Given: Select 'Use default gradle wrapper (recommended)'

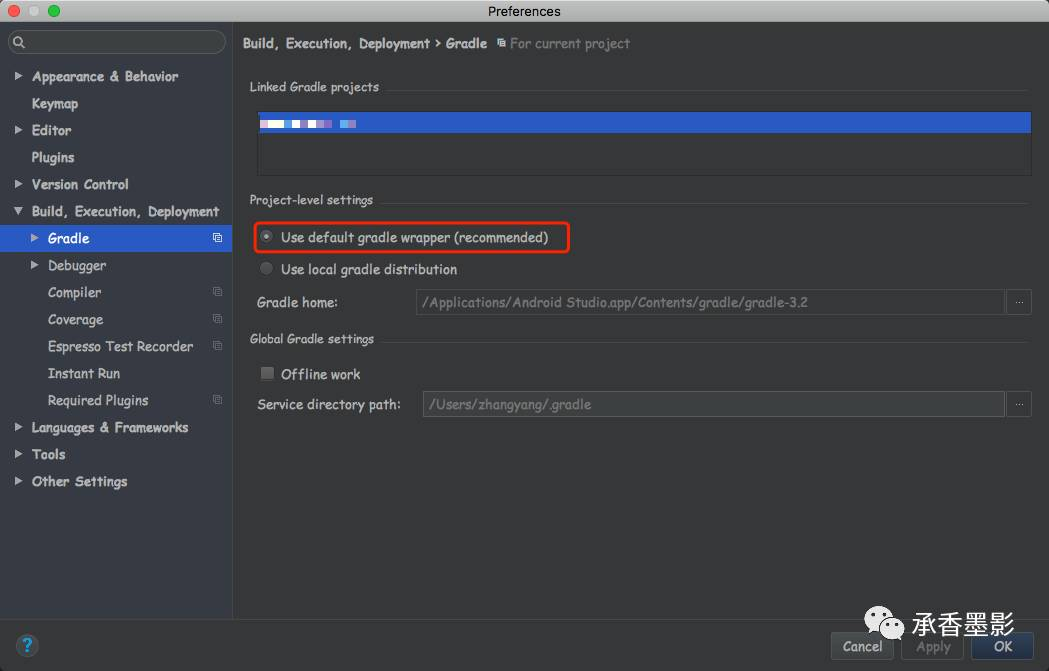Looking at the screenshot, I should pyautogui.click(x=267, y=237).
